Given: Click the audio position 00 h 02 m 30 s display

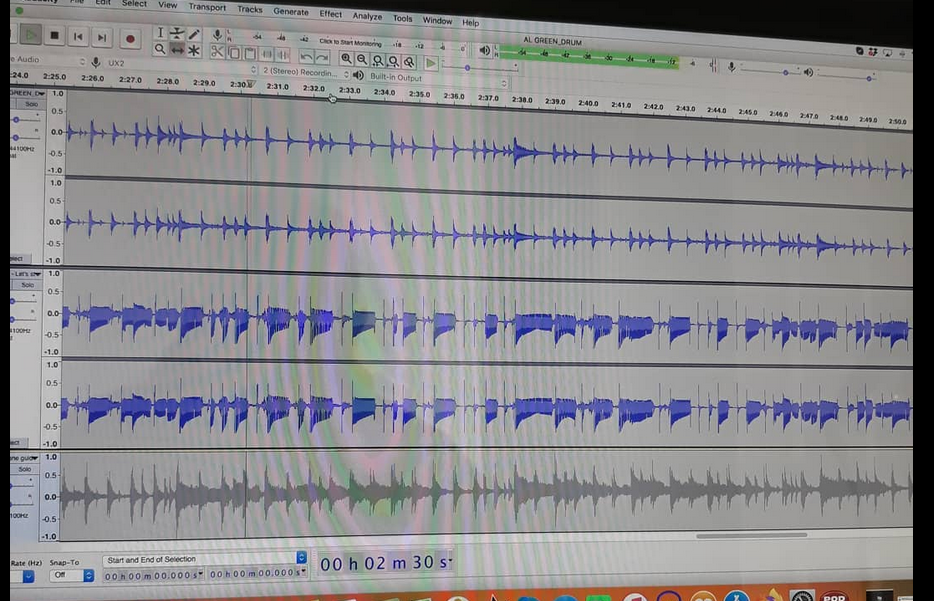Looking at the screenshot, I should [384, 562].
